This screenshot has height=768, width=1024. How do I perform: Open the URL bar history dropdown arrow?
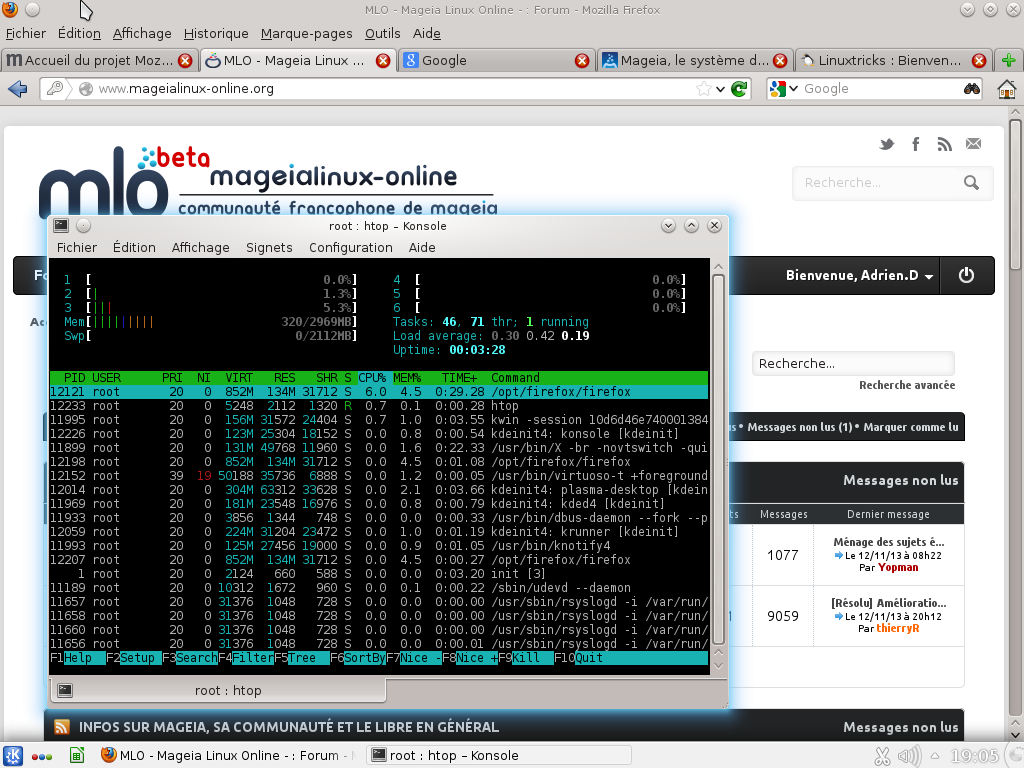tap(720, 89)
